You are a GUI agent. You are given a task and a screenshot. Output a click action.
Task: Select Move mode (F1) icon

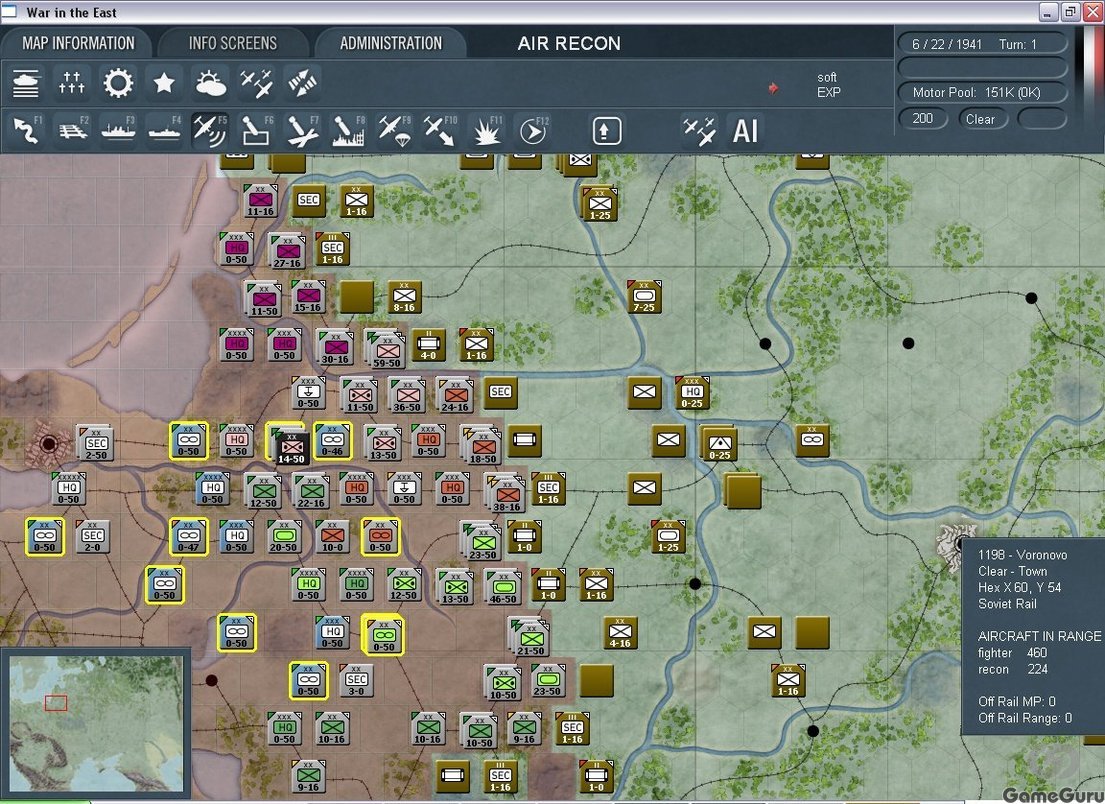(27, 131)
